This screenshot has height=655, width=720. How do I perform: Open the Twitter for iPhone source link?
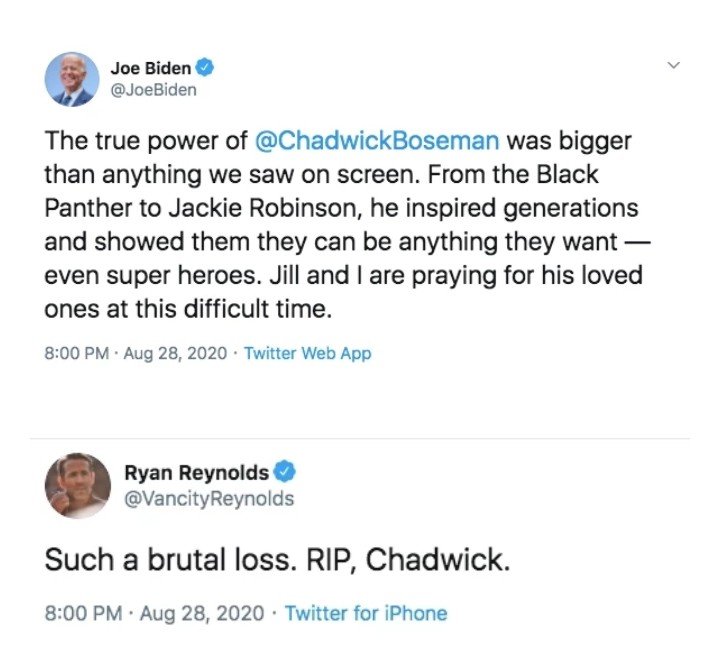[366, 613]
